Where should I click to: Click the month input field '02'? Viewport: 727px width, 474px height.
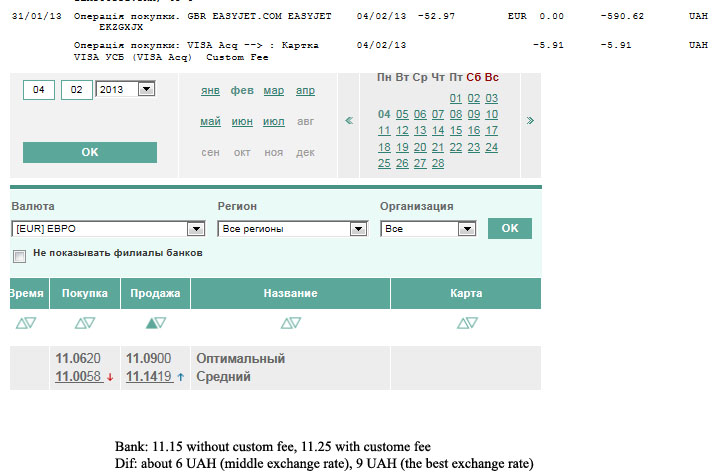pyautogui.click(x=76, y=90)
